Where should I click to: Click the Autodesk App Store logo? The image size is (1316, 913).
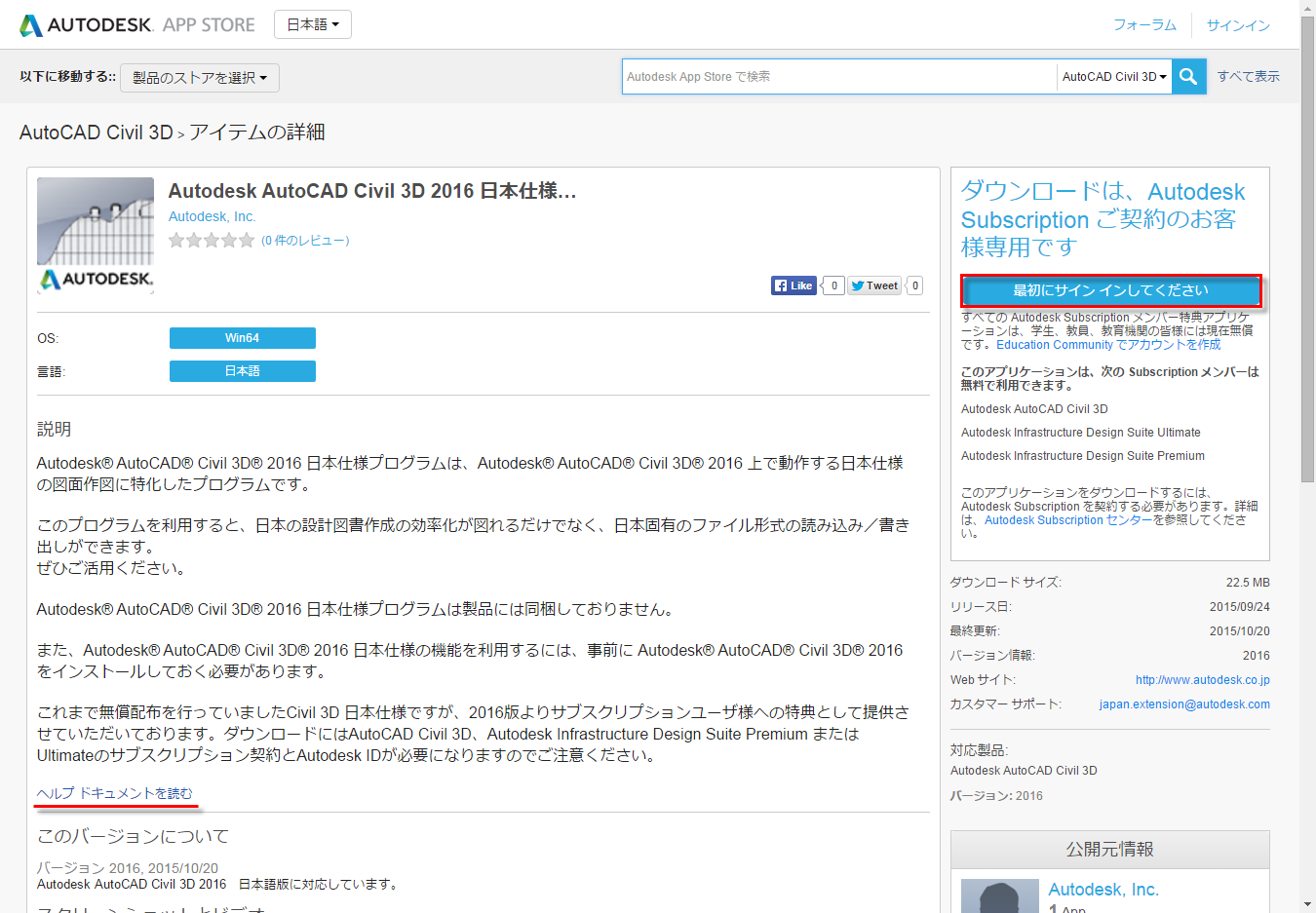tap(137, 25)
